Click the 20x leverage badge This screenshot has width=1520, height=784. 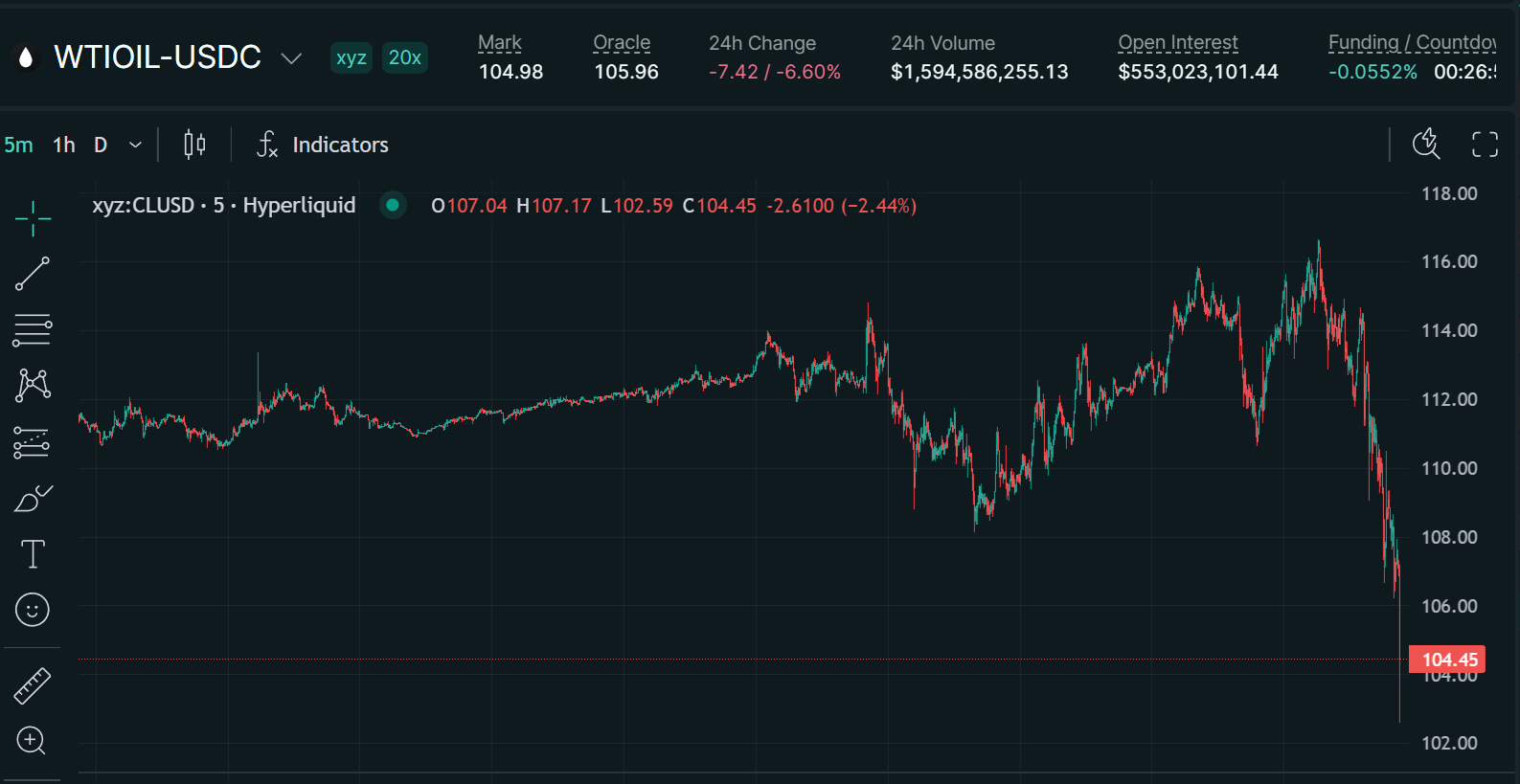tap(405, 57)
